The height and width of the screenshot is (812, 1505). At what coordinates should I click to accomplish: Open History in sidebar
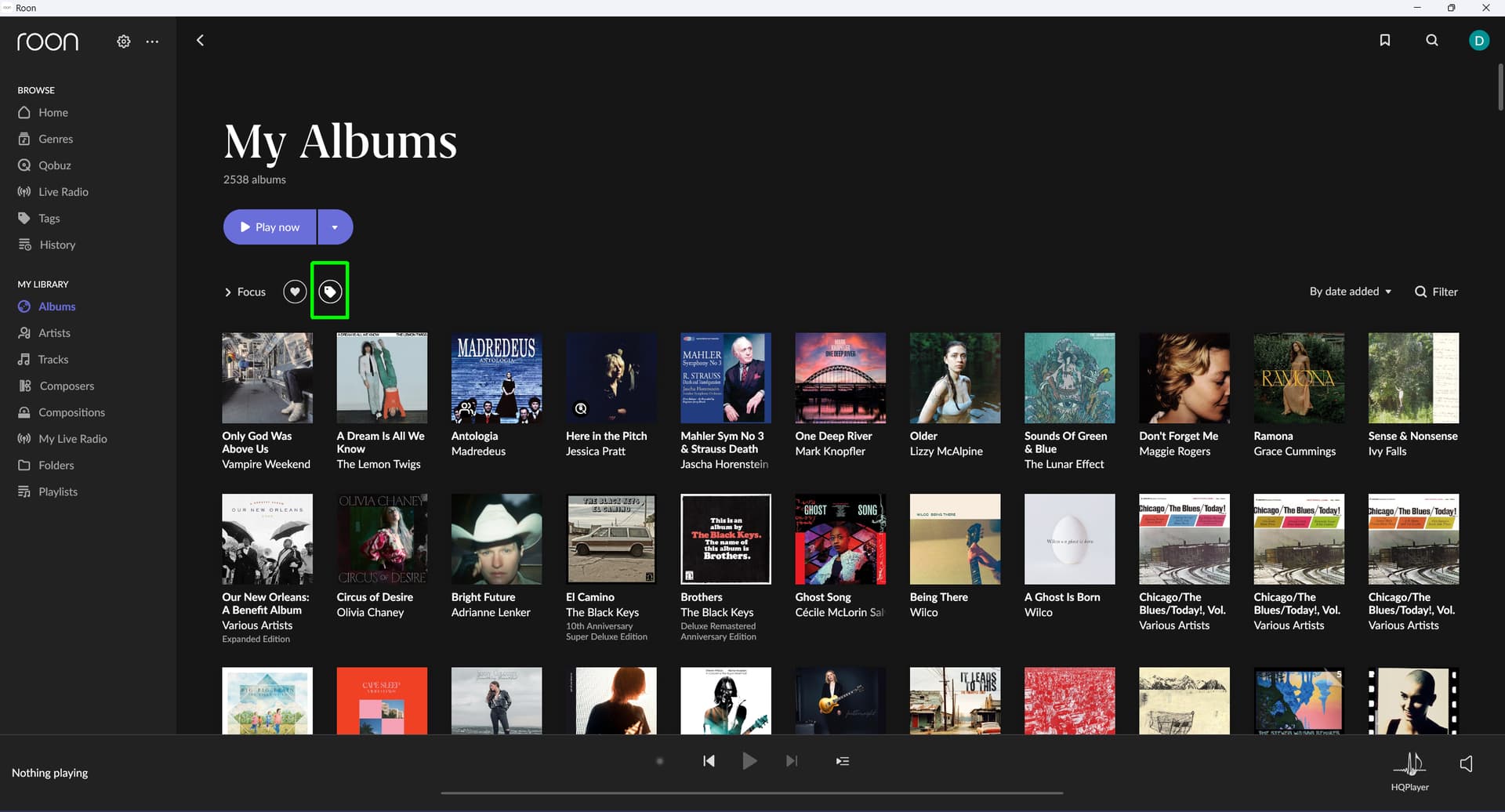[x=47, y=245]
